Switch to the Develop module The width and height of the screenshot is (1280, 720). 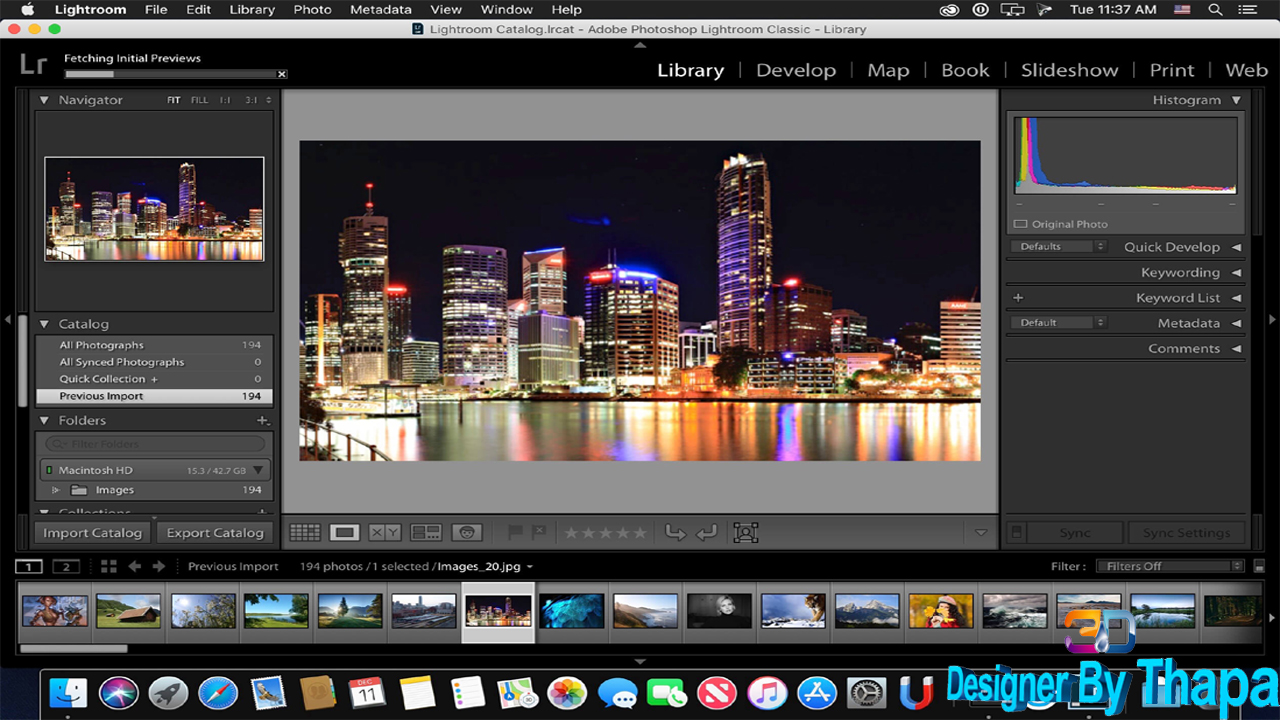tap(796, 70)
